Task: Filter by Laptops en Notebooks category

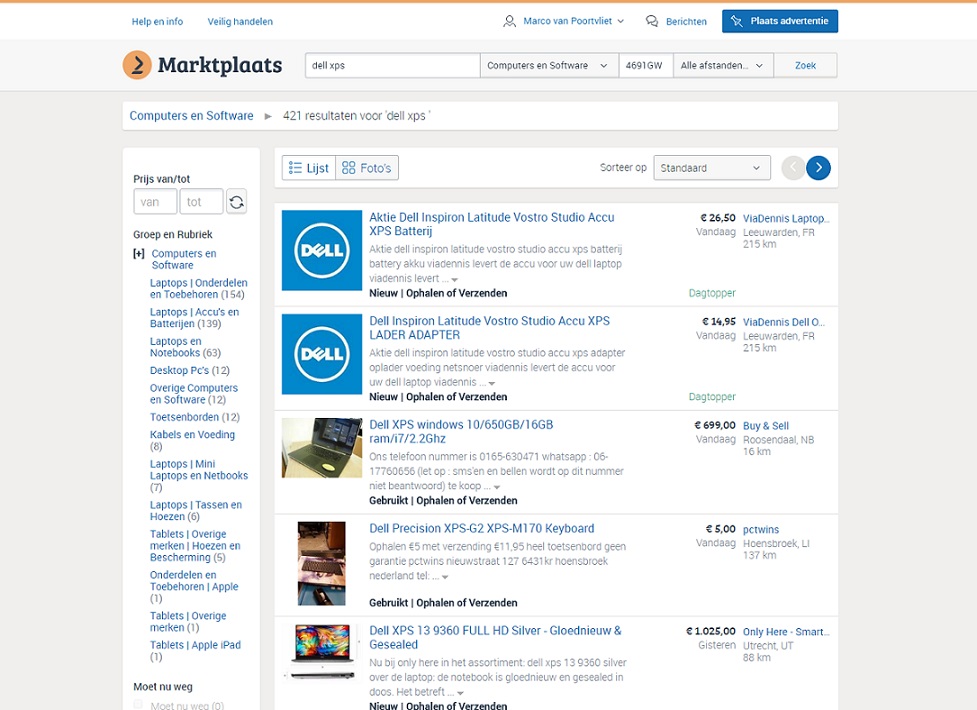Action: click(x=185, y=347)
